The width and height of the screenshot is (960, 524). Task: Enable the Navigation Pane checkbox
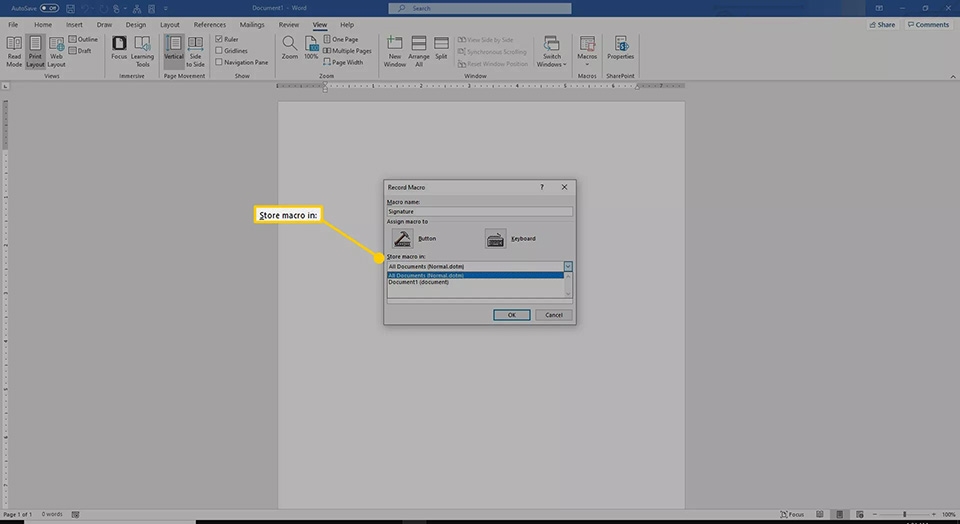tap(219, 62)
